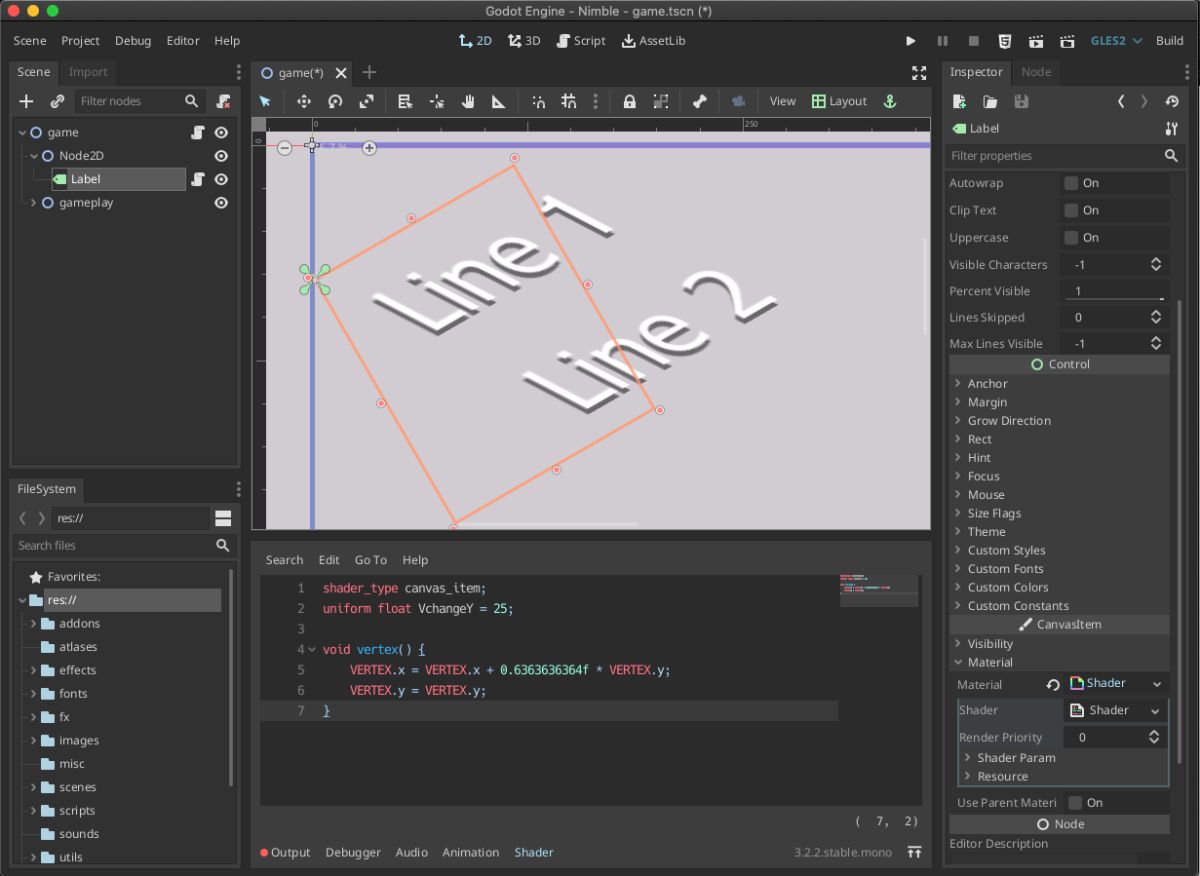Click the add new node plus icon

point(27,101)
